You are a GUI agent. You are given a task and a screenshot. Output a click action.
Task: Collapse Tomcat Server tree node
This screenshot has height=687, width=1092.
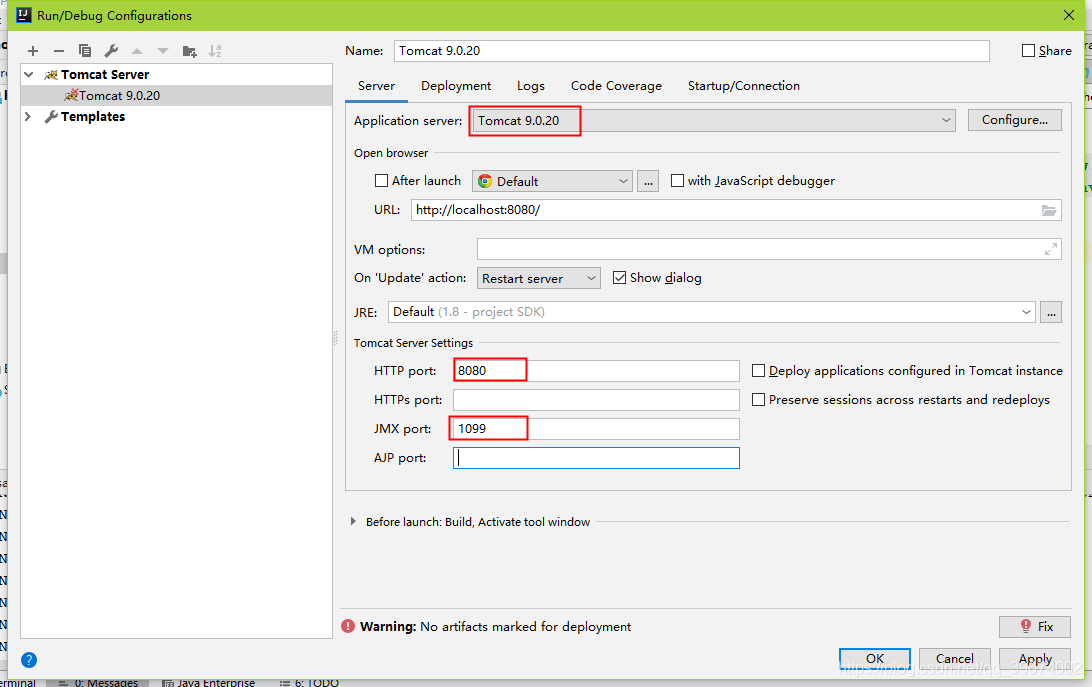pyautogui.click(x=29, y=74)
